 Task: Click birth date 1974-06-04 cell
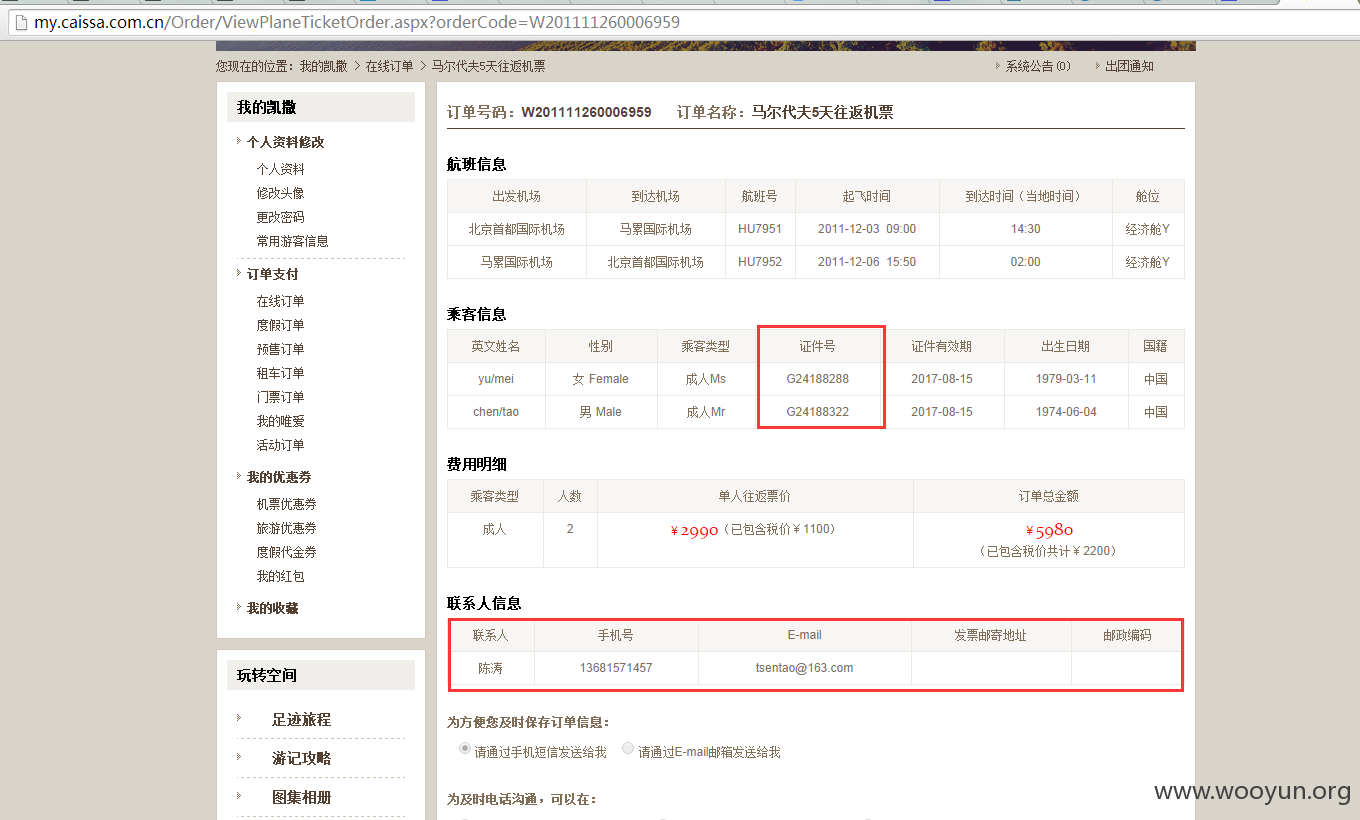[1066, 412]
